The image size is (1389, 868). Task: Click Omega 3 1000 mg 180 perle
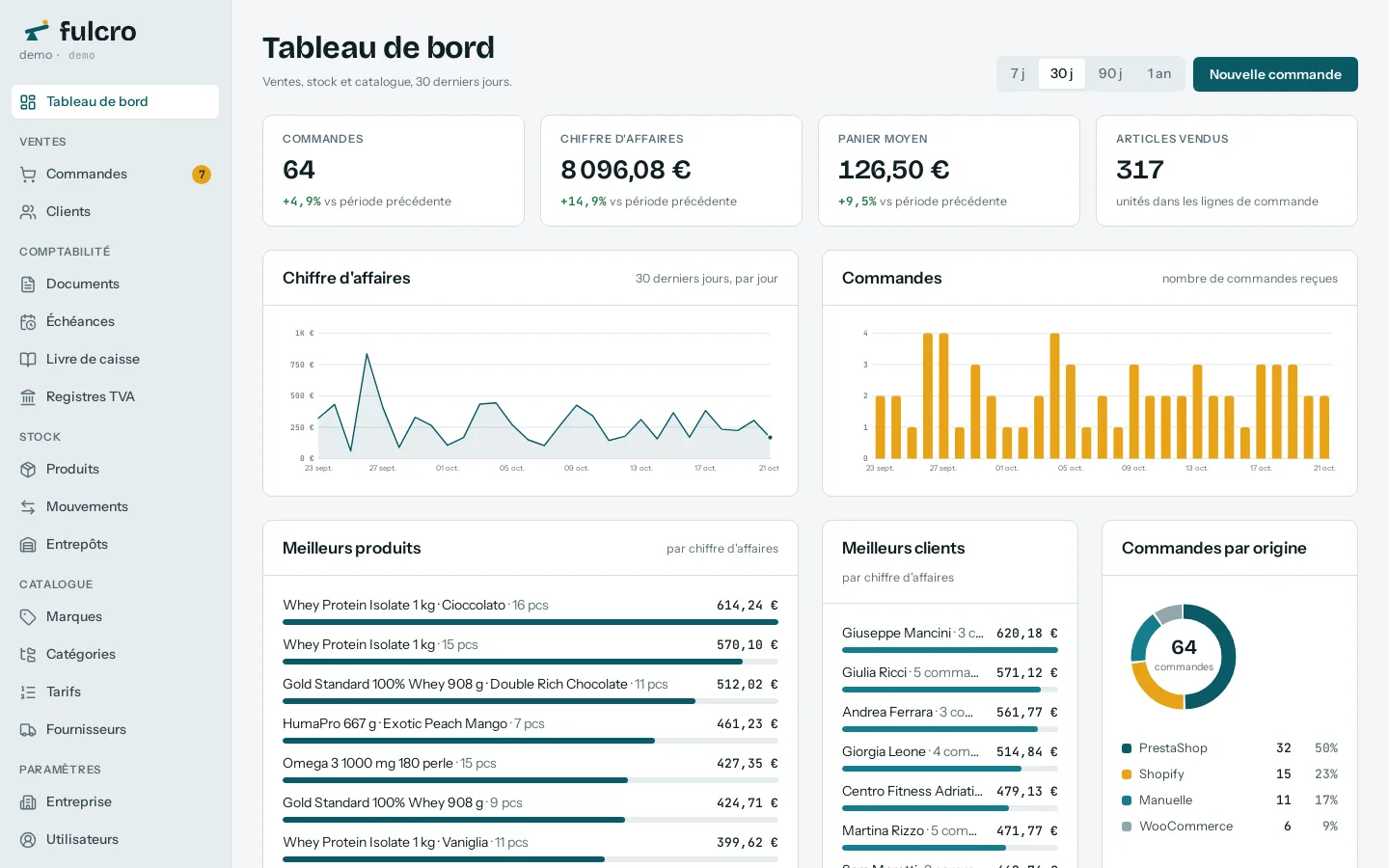[531, 770]
